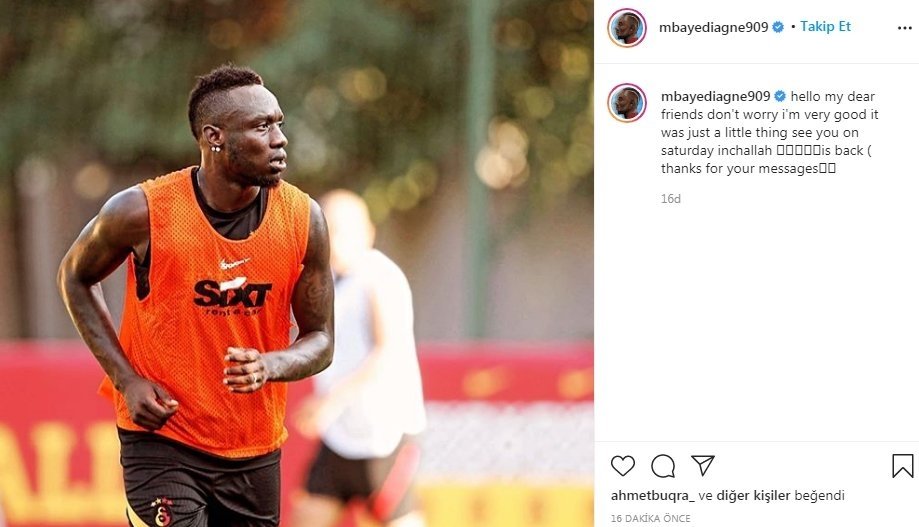Click the Sixt logo on the orange bib

click(x=233, y=295)
